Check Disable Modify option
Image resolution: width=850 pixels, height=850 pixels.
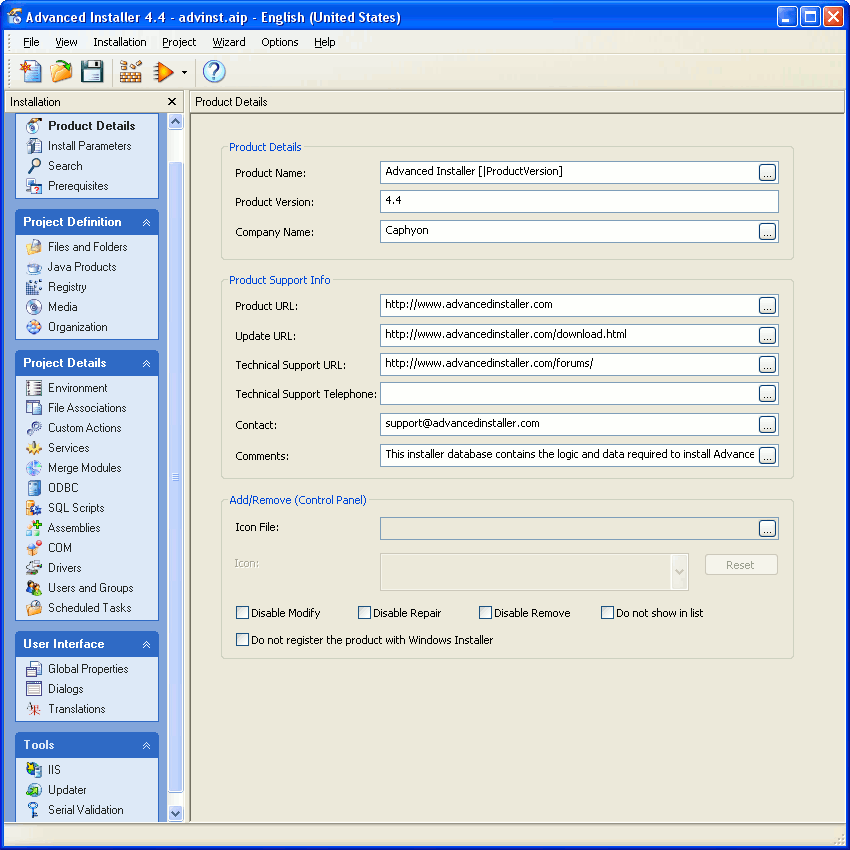point(242,613)
